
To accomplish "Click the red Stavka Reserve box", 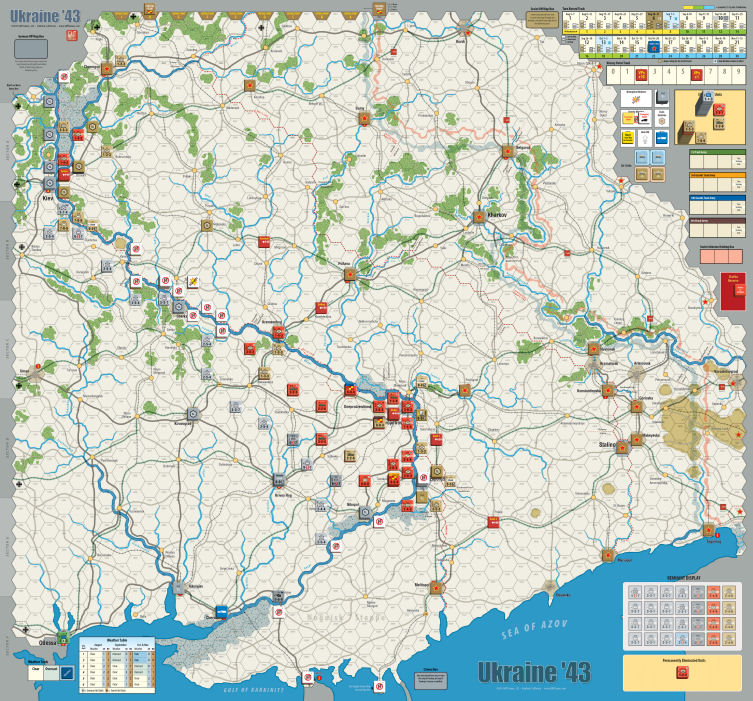I will (x=733, y=291).
